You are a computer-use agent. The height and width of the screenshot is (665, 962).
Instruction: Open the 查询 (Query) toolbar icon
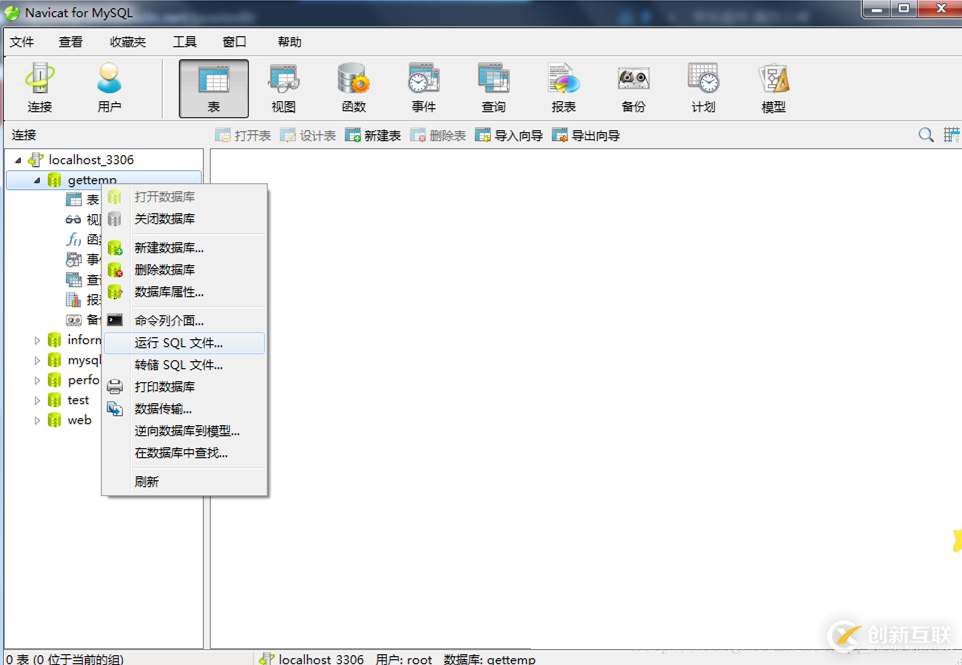[x=493, y=88]
